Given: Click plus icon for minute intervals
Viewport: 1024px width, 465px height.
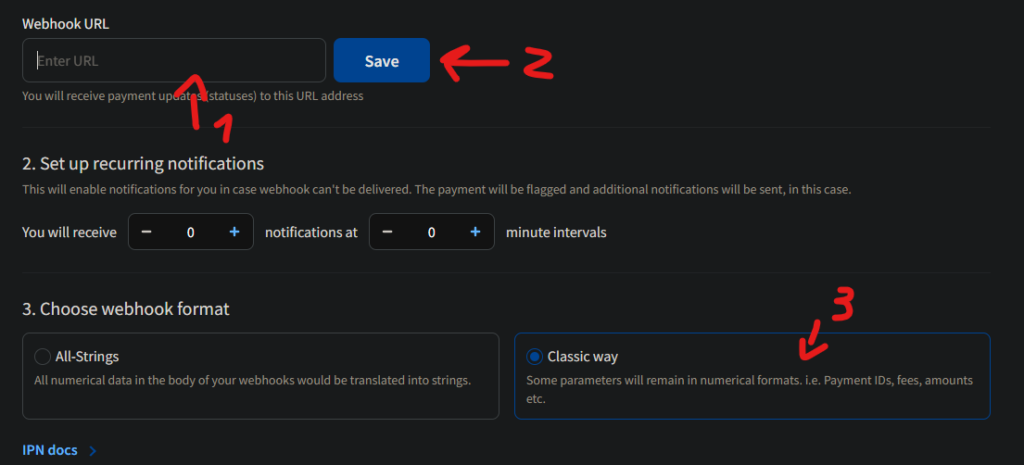Looking at the screenshot, I should [x=476, y=232].
